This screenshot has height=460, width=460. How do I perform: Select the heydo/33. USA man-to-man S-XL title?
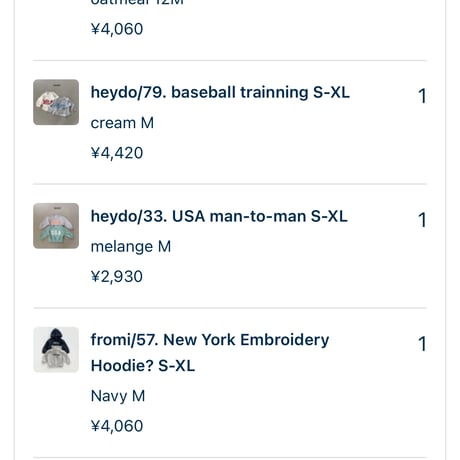219,216
